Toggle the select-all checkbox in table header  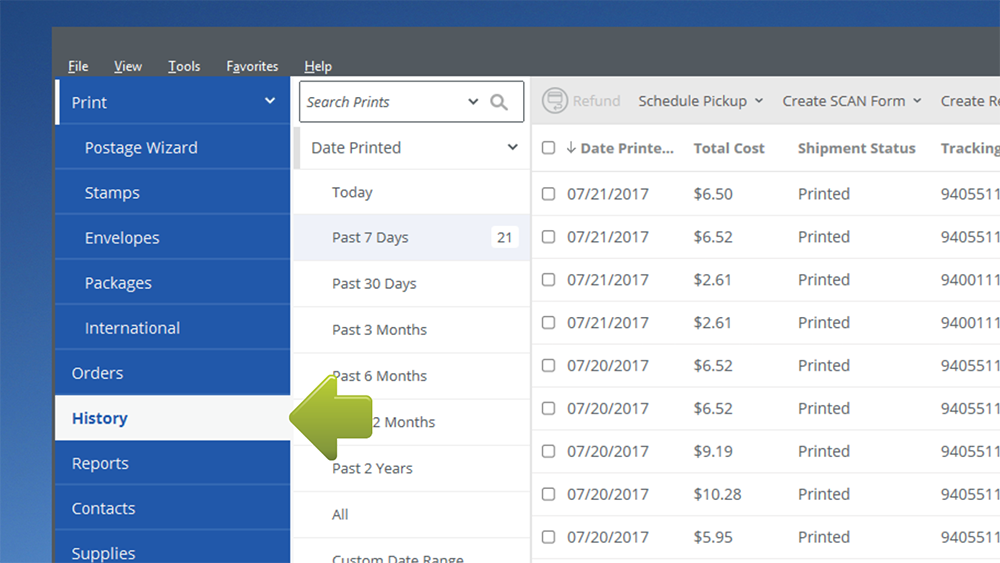pyautogui.click(x=548, y=148)
